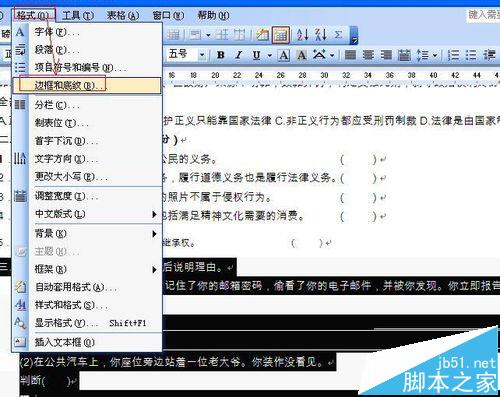Sort ascending with the A-Z icon

coord(303,35)
